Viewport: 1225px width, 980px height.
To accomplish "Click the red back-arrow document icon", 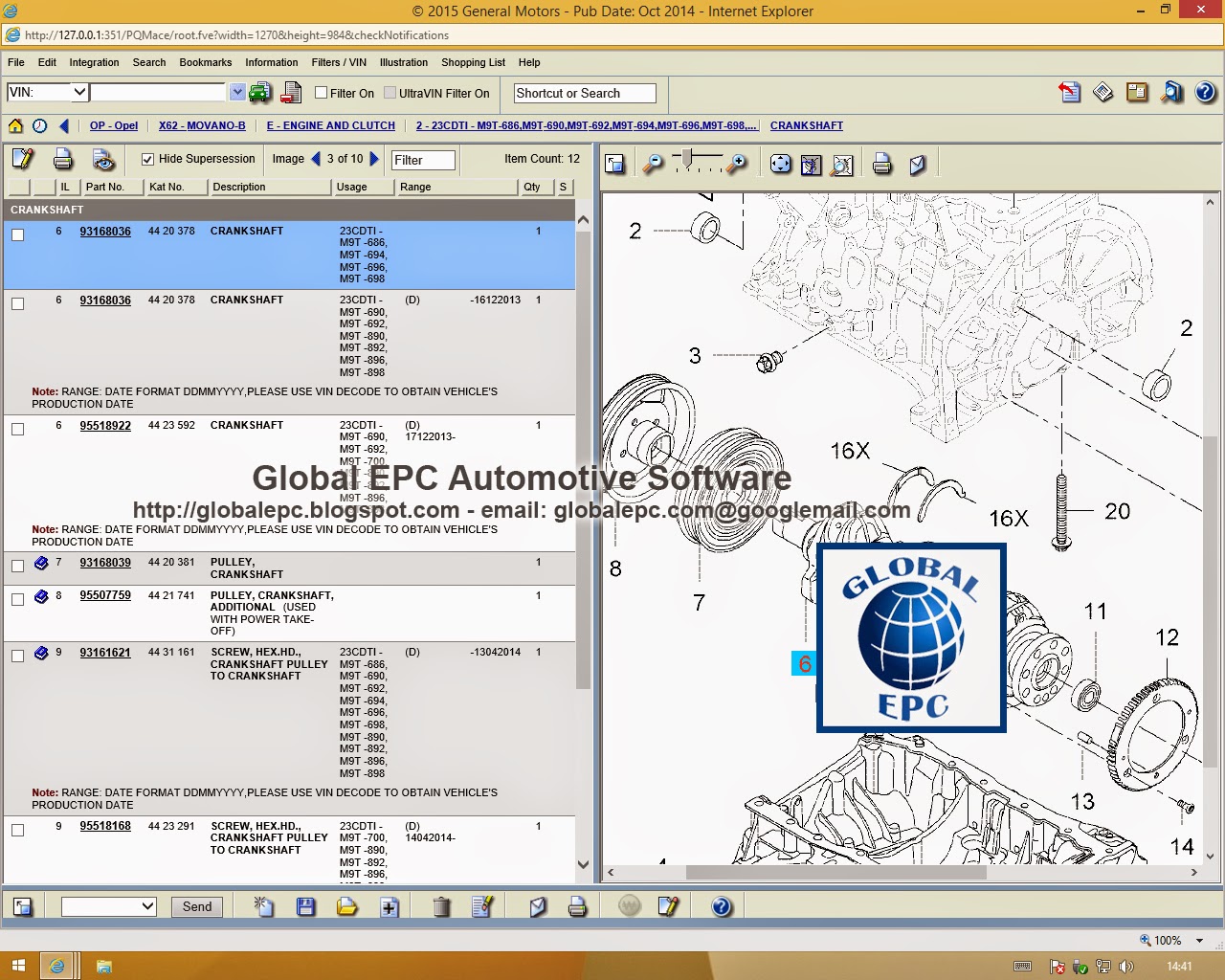I will [x=1069, y=93].
